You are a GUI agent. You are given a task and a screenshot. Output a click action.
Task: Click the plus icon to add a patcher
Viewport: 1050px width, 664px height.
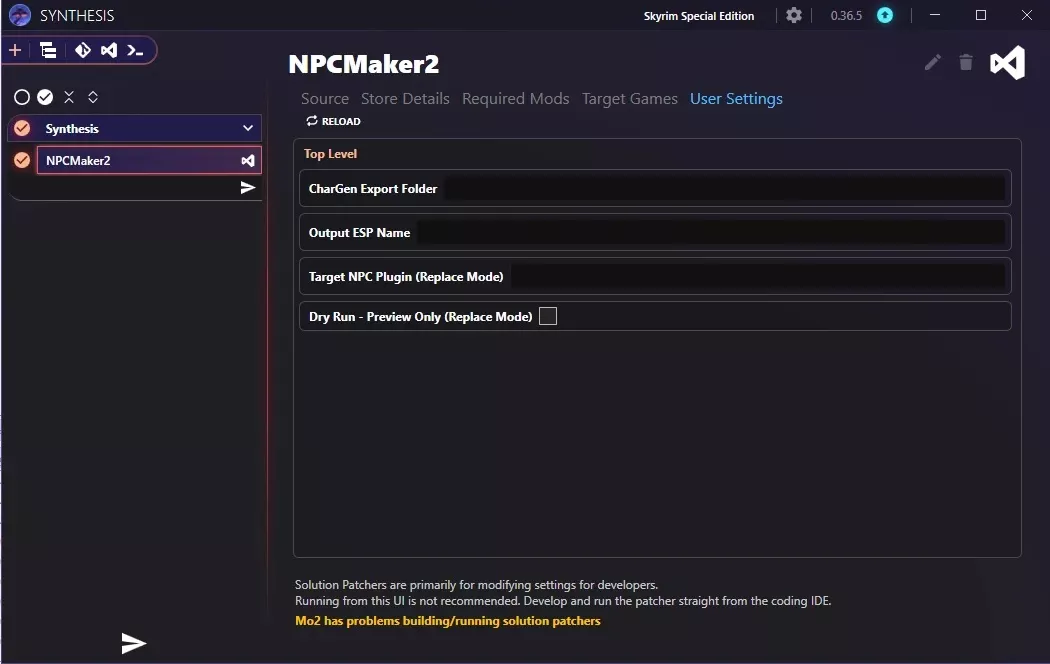point(15,50)
